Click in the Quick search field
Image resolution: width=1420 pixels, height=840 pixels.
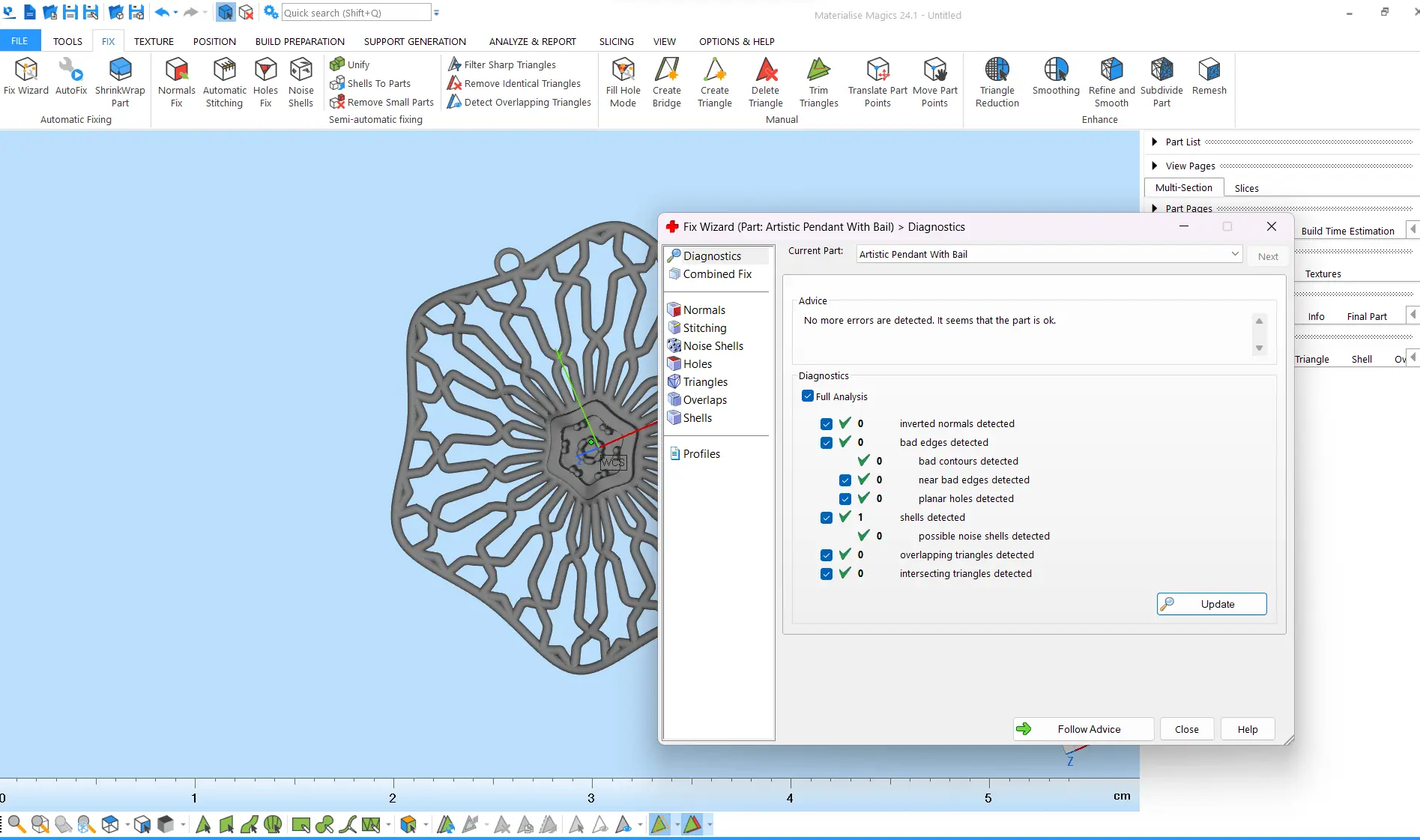356,13
